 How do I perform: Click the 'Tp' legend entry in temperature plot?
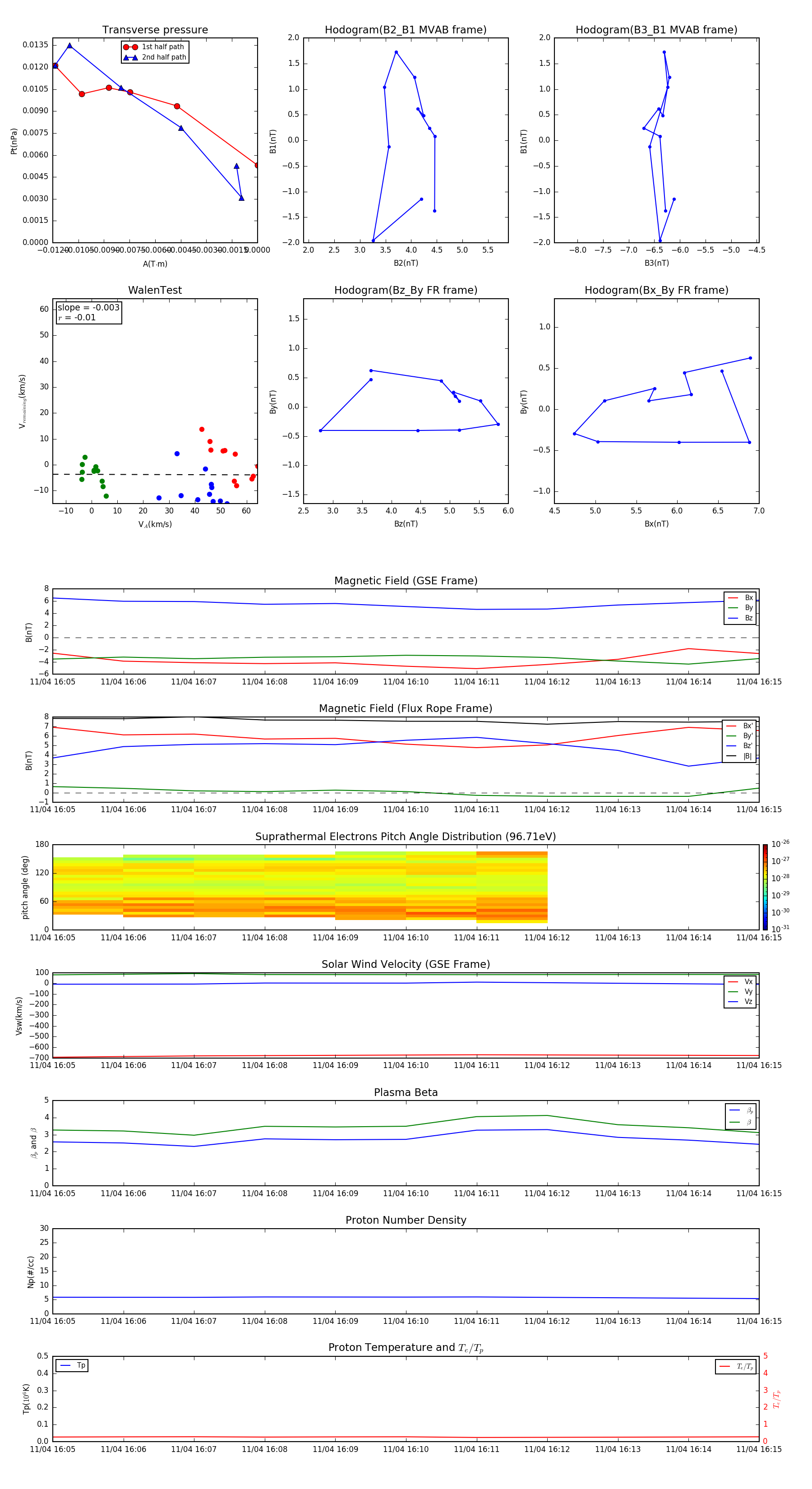click(72, 1365)
